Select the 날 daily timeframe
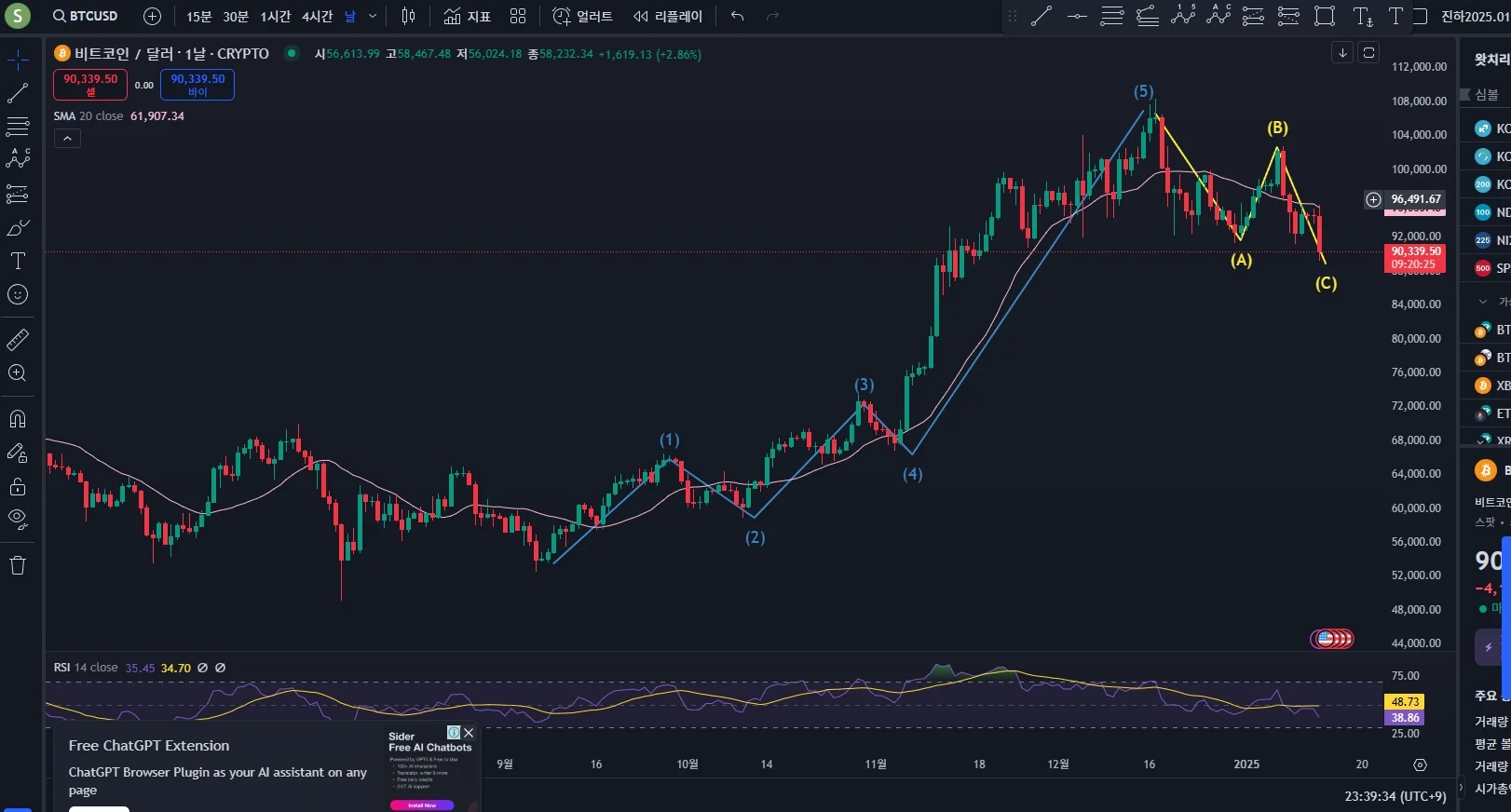 [x=350, y=17]
